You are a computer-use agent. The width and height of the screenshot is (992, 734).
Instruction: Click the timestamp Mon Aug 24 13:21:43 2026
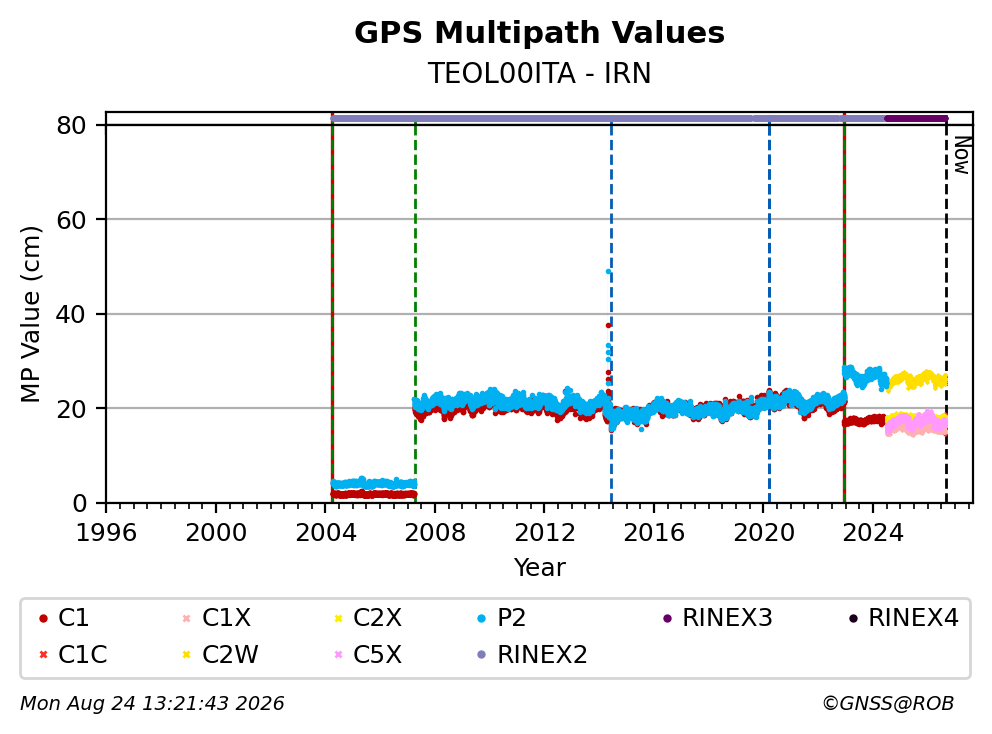tap(152, 704)
